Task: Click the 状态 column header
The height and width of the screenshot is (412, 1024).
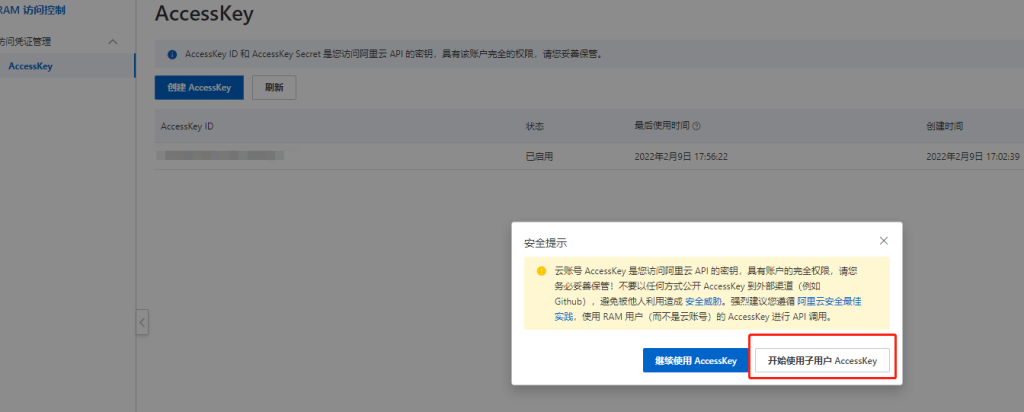Action: click(x=534, y=126)
